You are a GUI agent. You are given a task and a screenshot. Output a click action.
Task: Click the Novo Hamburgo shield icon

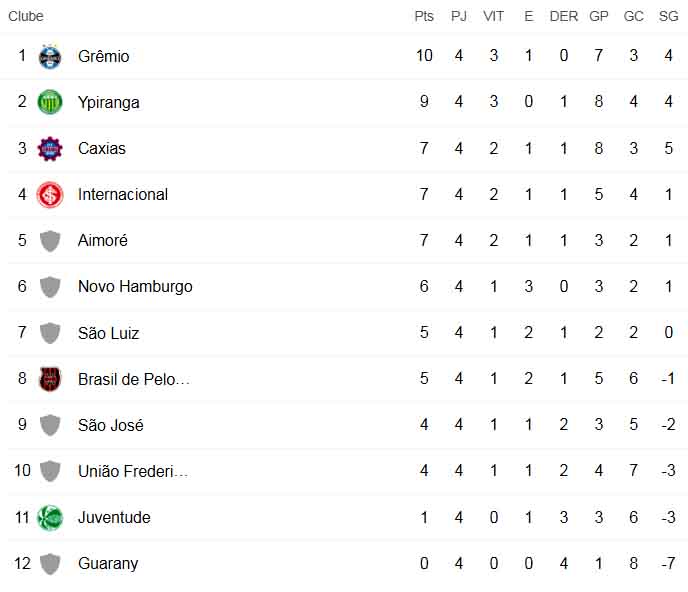click(50, 287)
